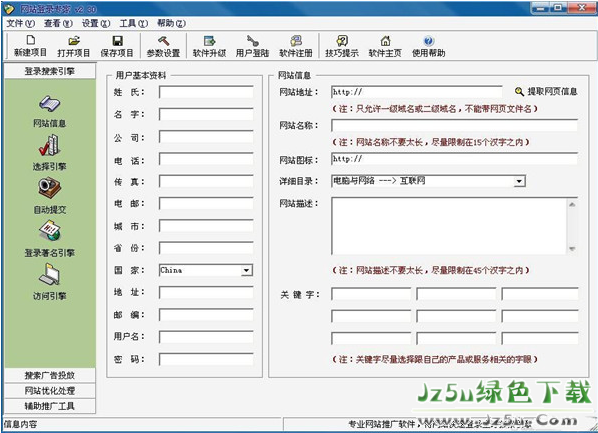Viewport: 598px width, 433px height.
Task: Switch to 辅助推广工具 panel tab
Action: (50, 406)
